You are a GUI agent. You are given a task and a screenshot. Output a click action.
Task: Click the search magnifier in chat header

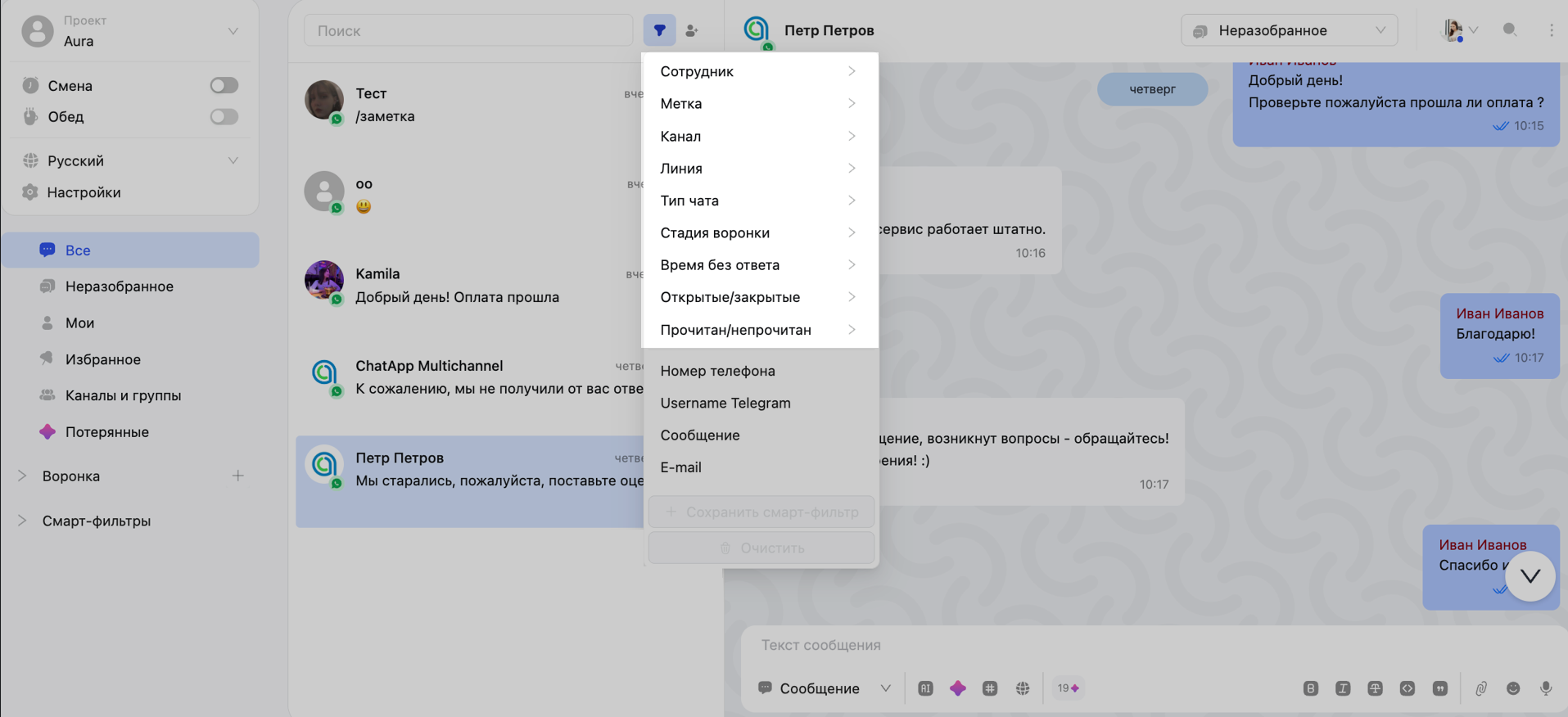coord(1510,30)
